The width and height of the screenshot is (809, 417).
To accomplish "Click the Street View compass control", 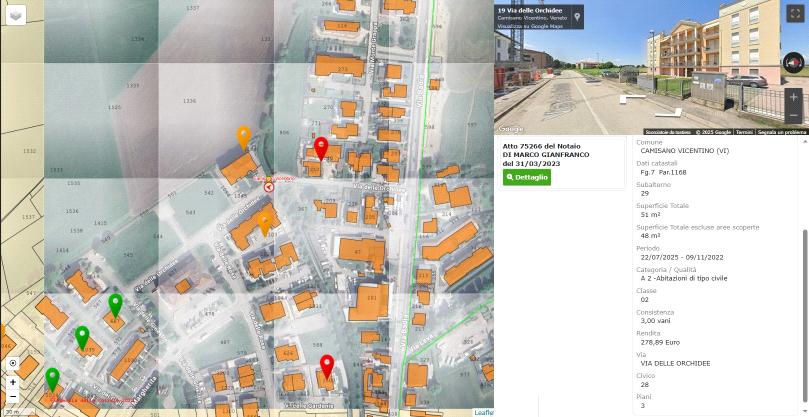I will coord(793,63).
